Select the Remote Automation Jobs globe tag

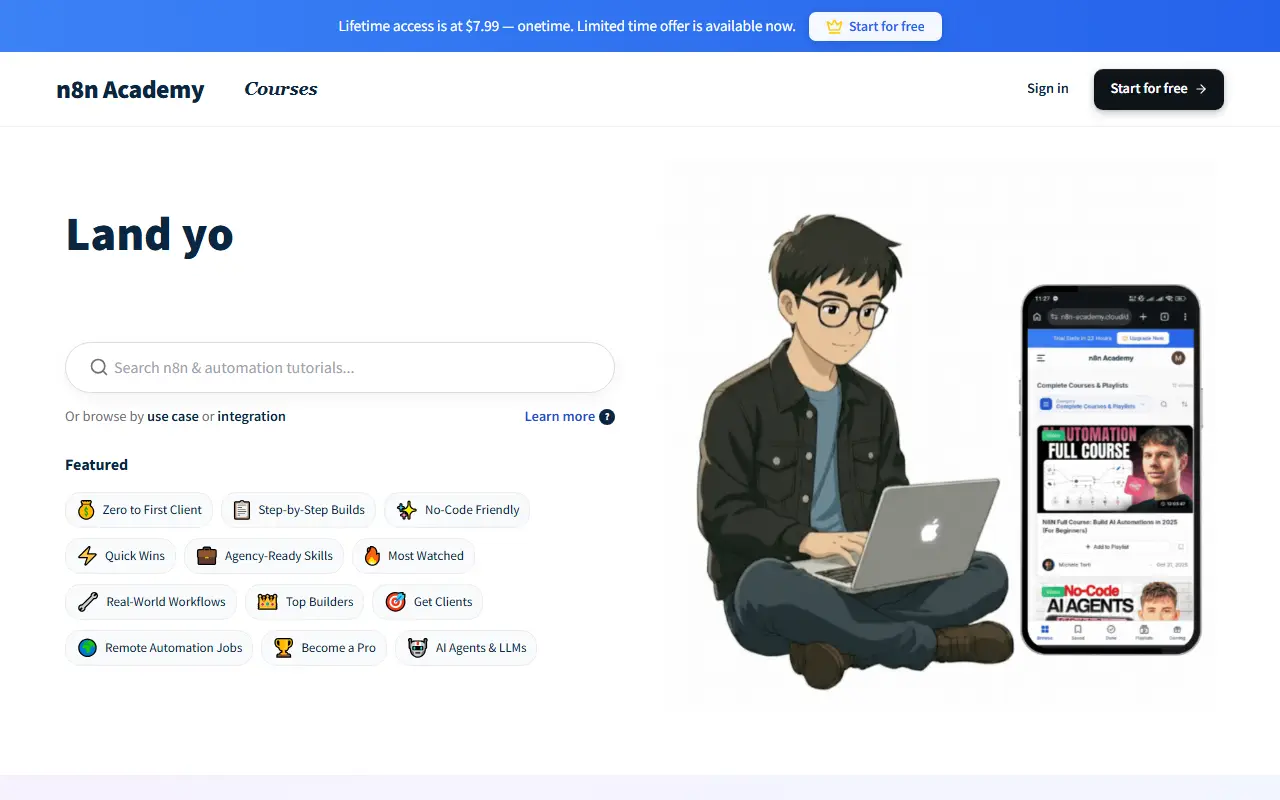[x=159, y=648]
